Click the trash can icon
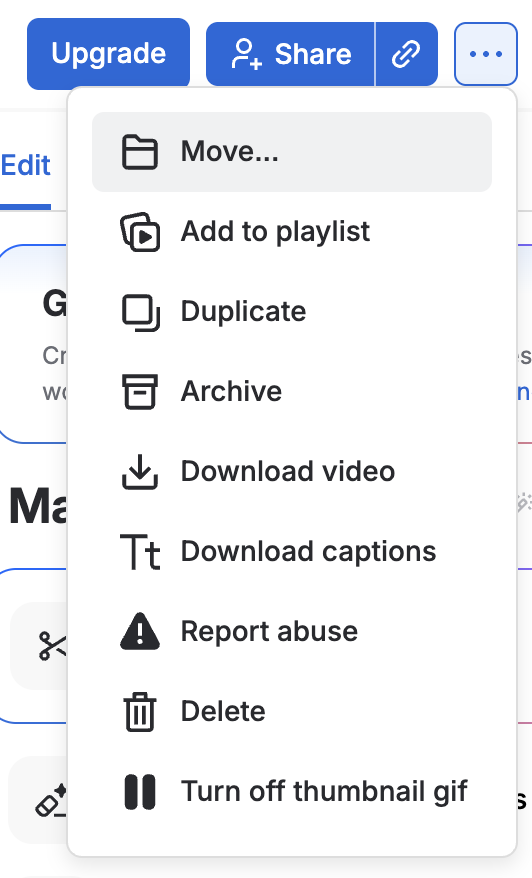 140,712
